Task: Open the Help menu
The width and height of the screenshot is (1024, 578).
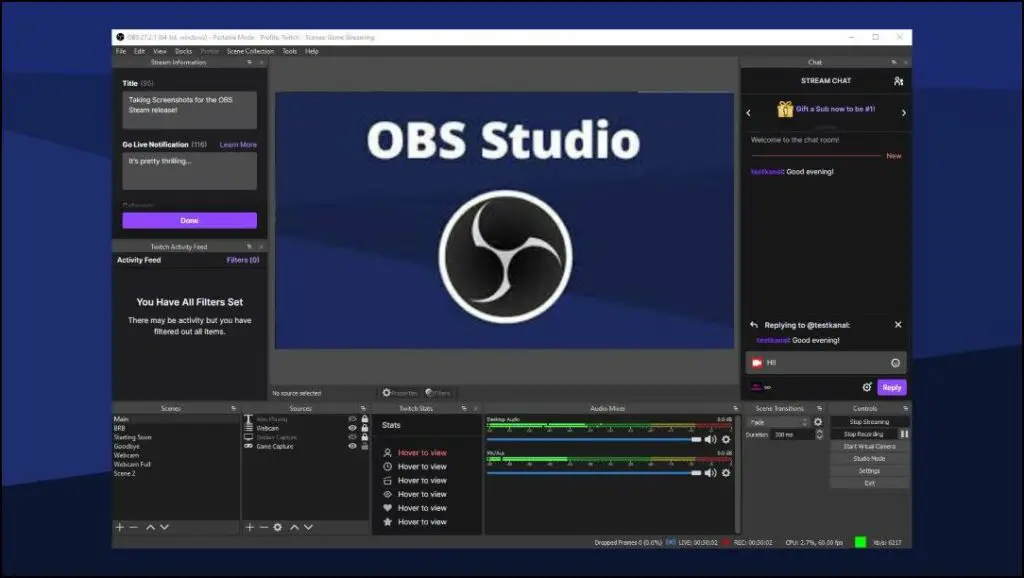Action: (312, 51)
